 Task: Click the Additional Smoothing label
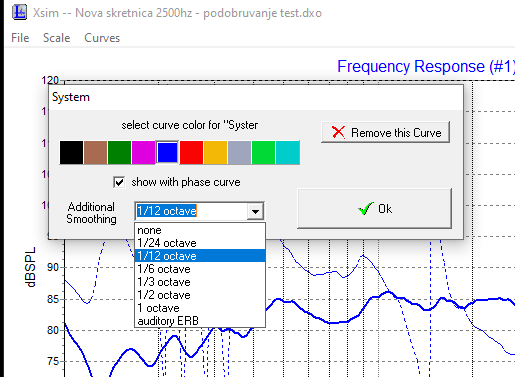point(91,213)
